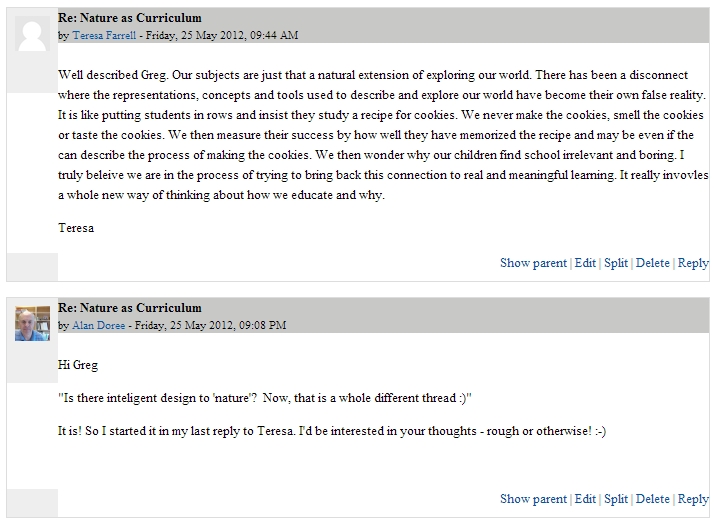Show parent of Alan Doree's post
Image resolution: width=715 pixels, height=523 pixels.
pyautogui.click(x=533, y=499)
